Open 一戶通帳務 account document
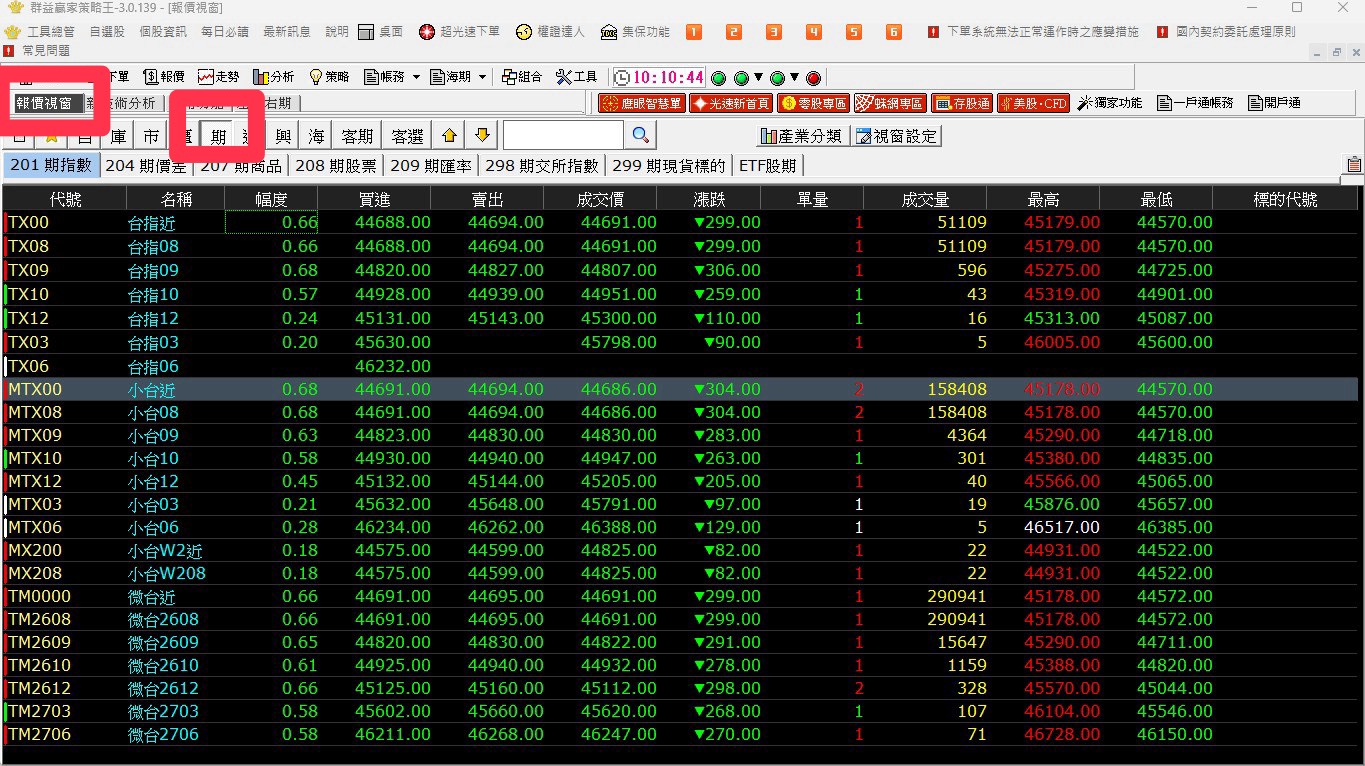This screenshot has width=1365, height=766. [x=1195, y=103]
